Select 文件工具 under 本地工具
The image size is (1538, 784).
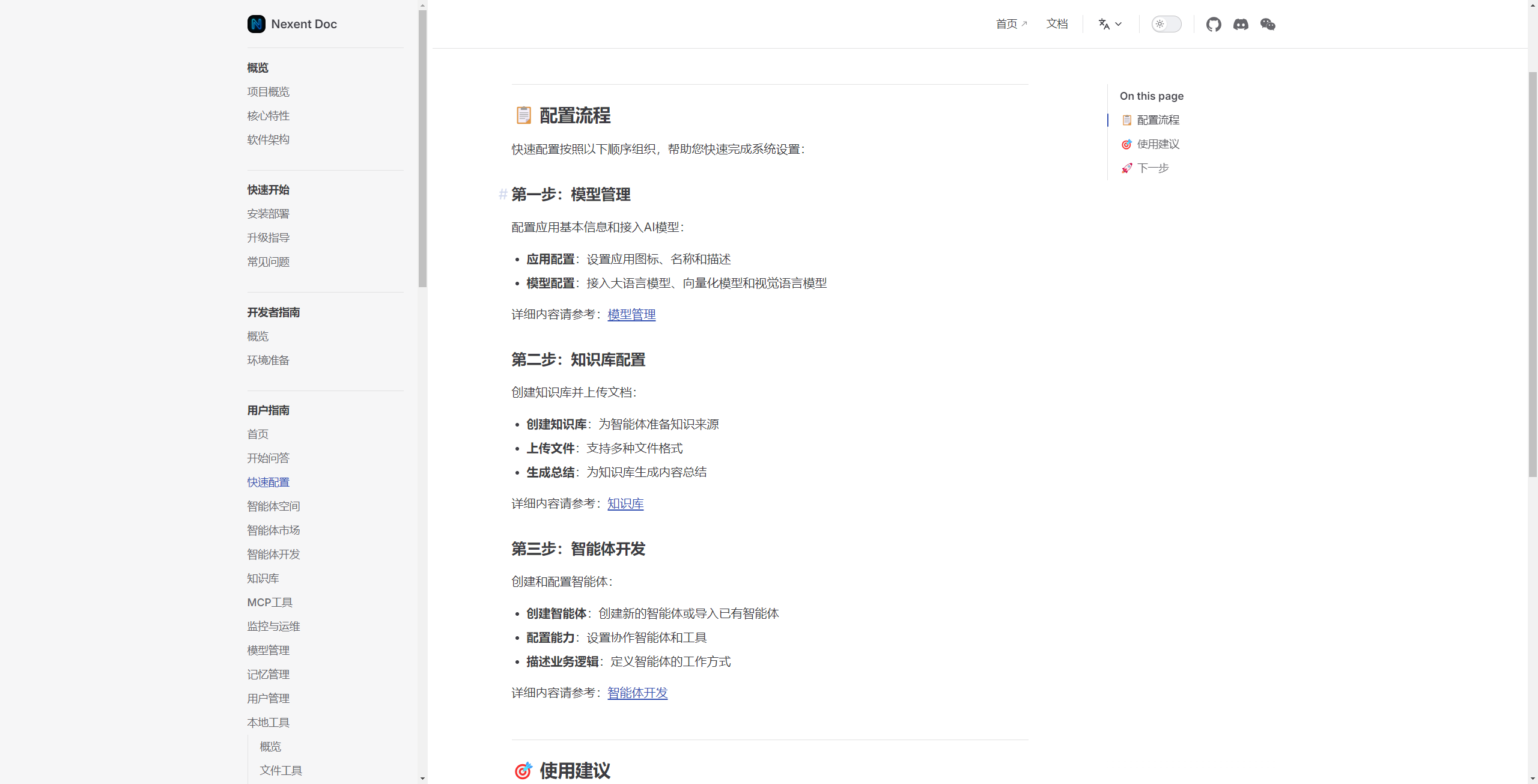pyautogui.click(x=281, y=770)
